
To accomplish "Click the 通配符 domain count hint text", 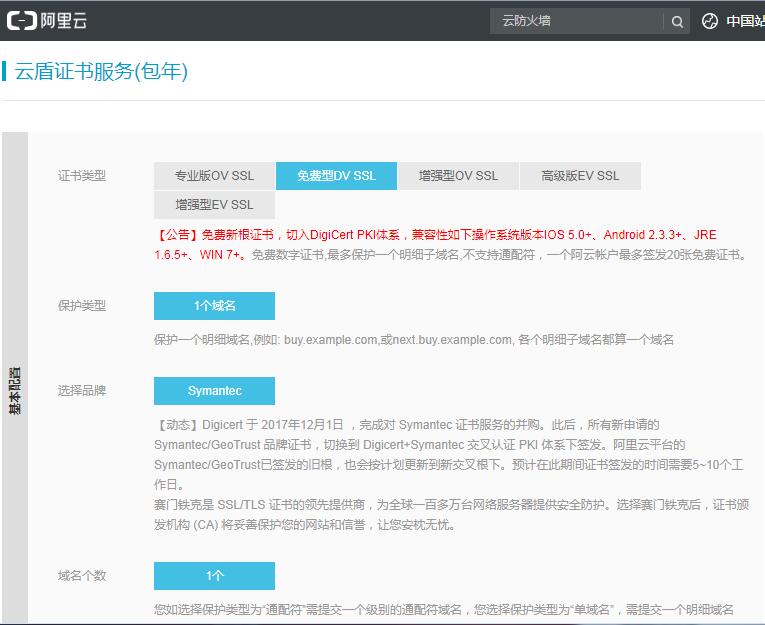I will [443, 609].
